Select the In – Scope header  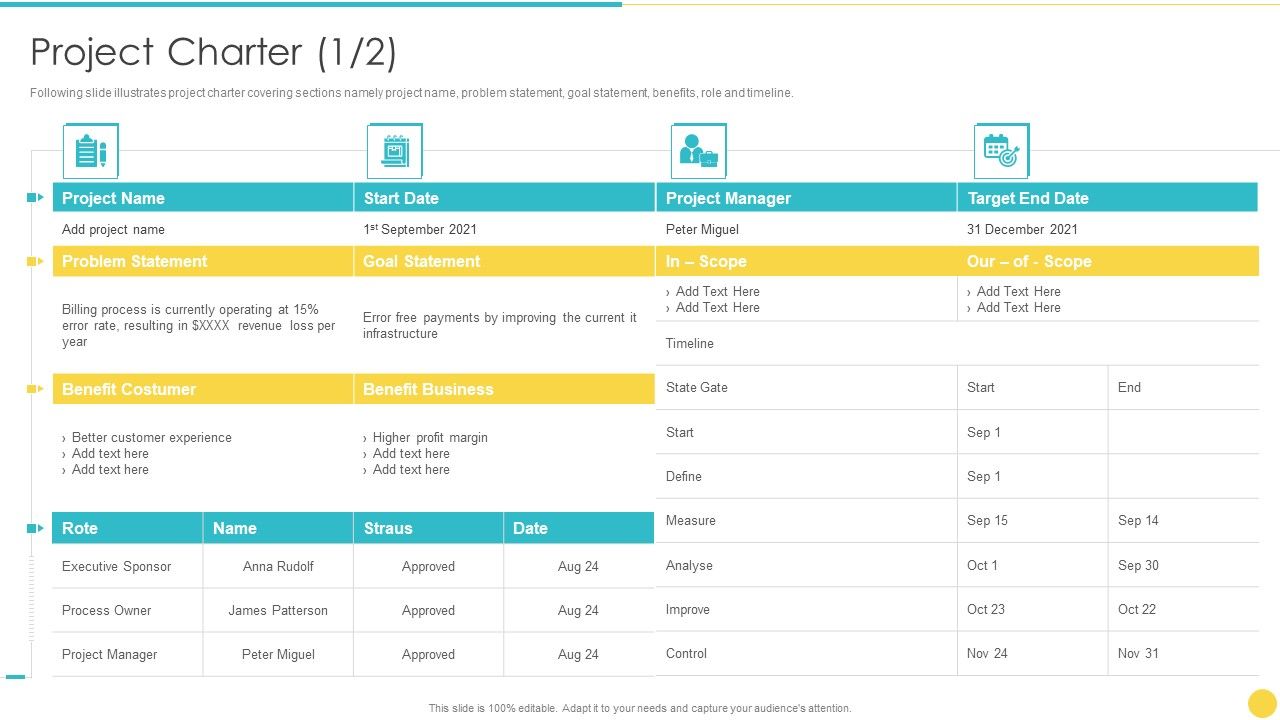click(x=806, y=261)
